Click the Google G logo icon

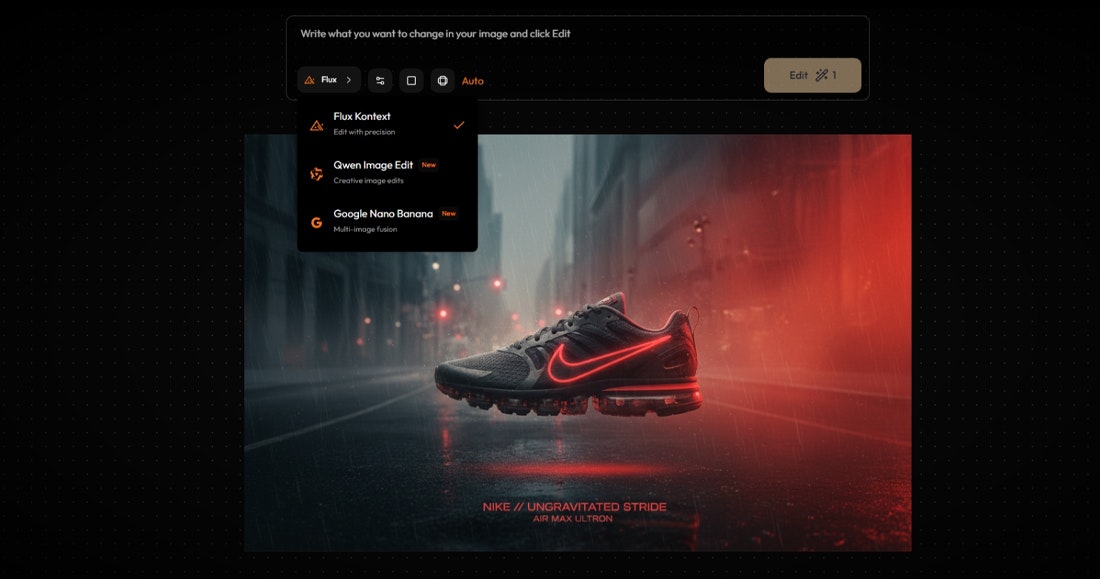coord(317,222)
